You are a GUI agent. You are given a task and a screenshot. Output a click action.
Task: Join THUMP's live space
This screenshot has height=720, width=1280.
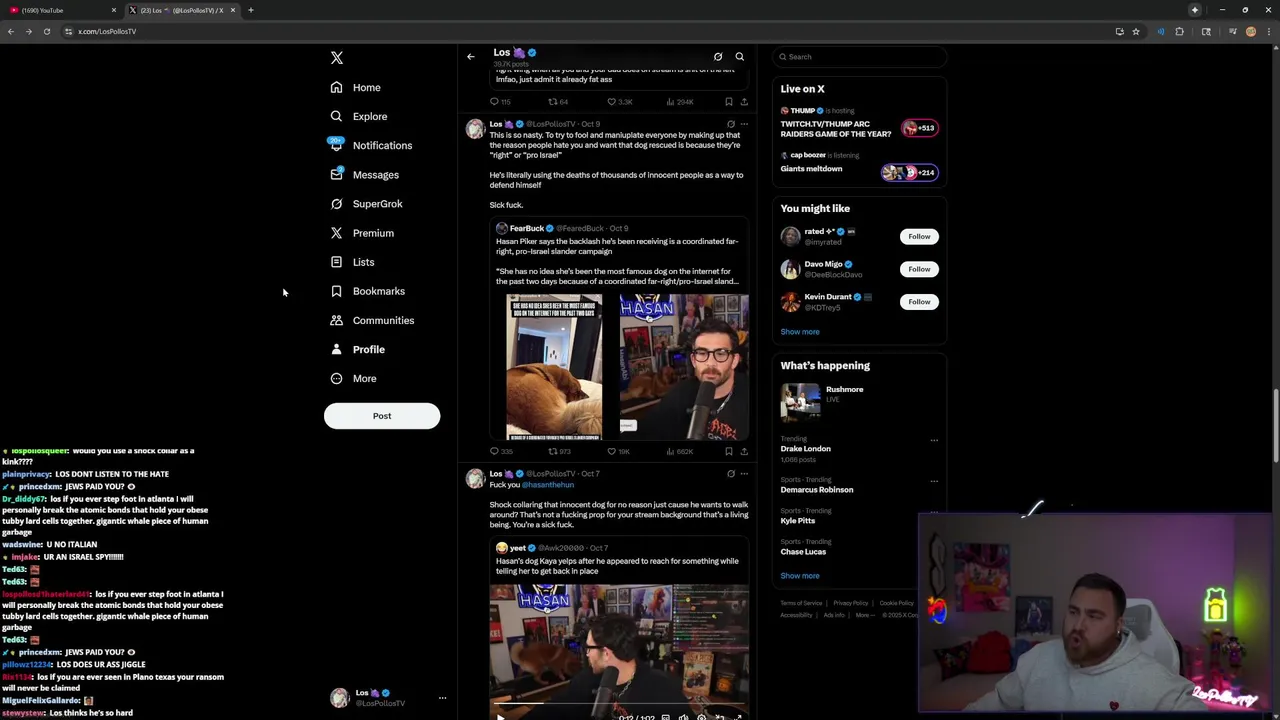click(x=859, y=124)
